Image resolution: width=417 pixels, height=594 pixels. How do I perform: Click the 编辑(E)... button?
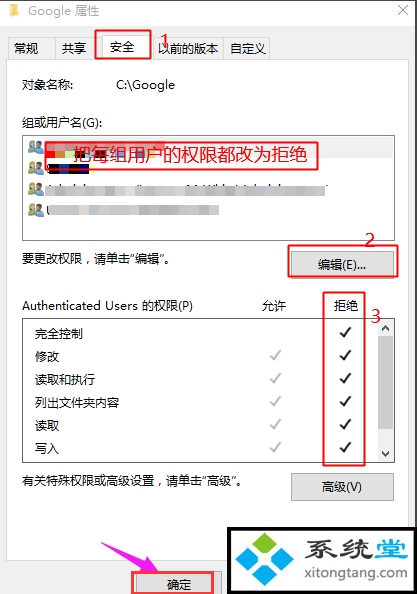pyautogui.click(x=342, y=264)
